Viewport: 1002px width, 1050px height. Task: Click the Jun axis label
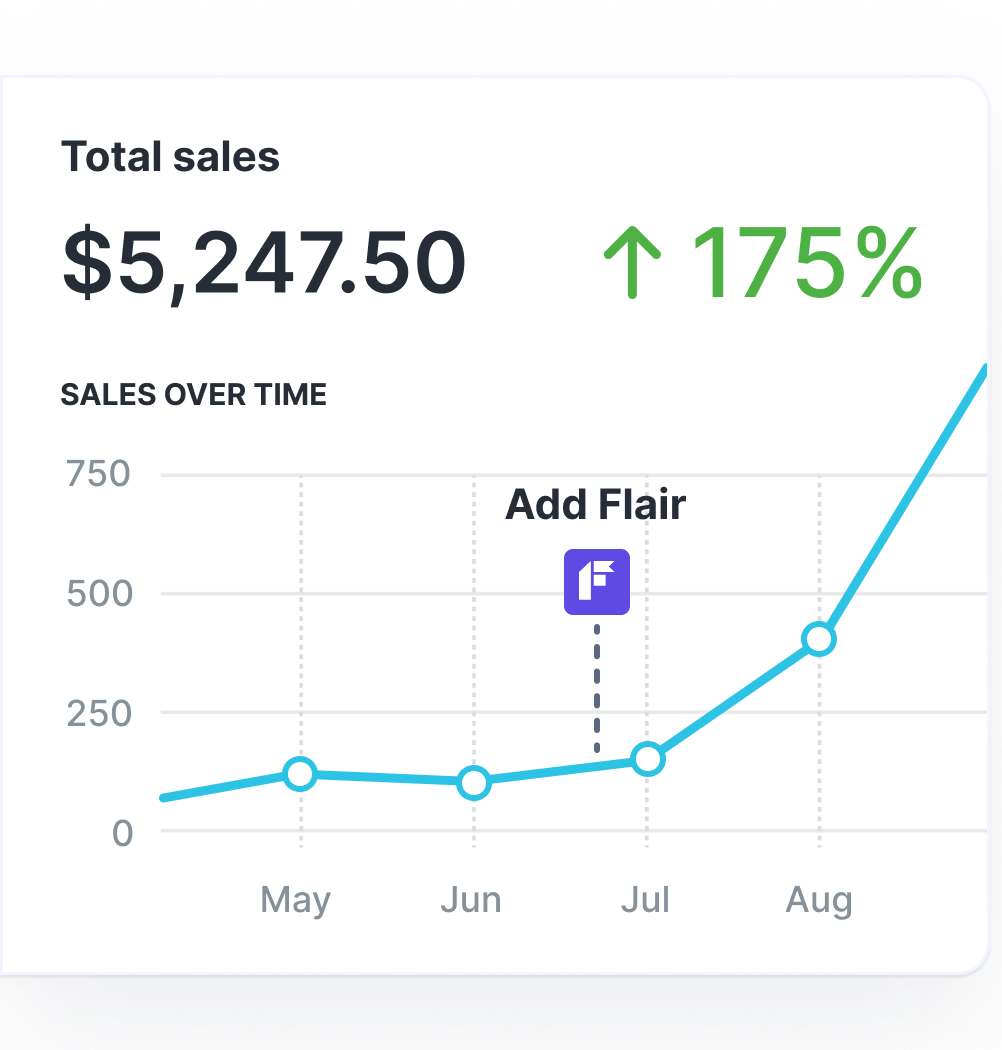[x=470, y=900]
